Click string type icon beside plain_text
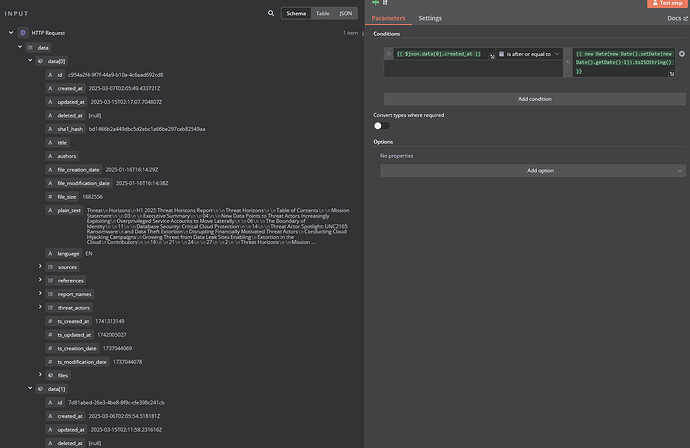Screen dimensions: 690x448 [x=50, y=210]
